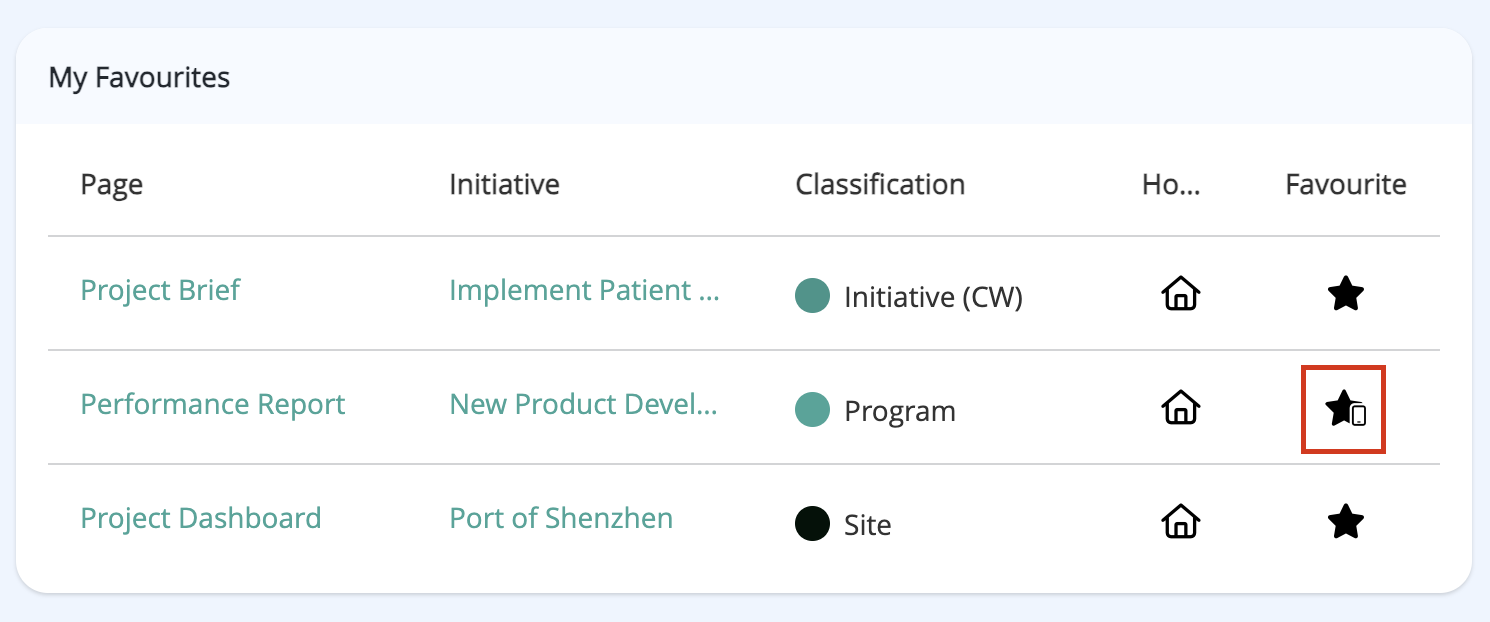Open the New Product Development initiative link
Image resolution: width=1490 pixels, height=622 pixels.
point(584,404)
